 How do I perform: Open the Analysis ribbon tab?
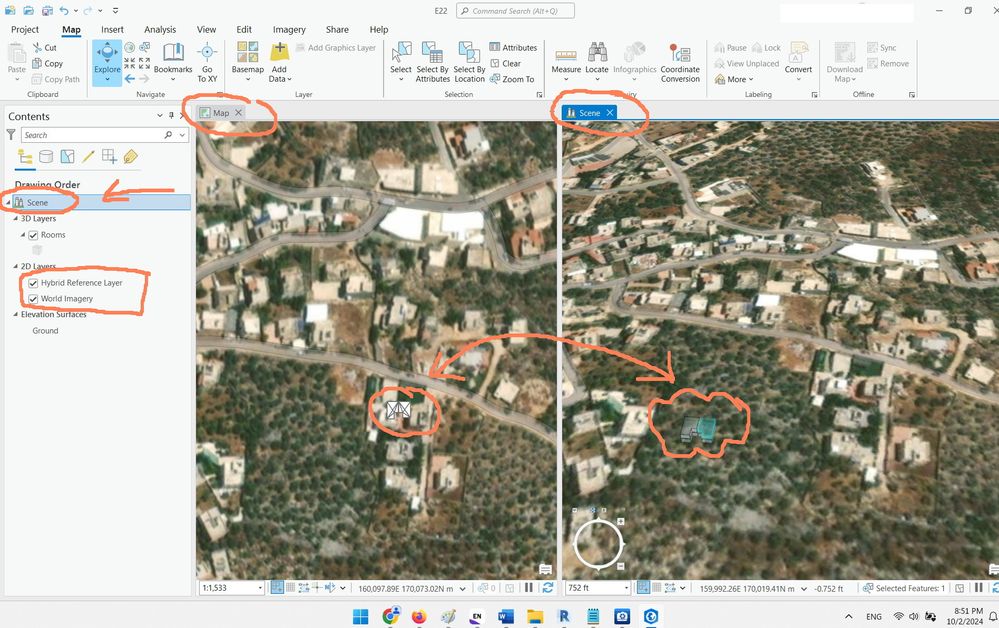pyautogui.click(x=160, y=29)
